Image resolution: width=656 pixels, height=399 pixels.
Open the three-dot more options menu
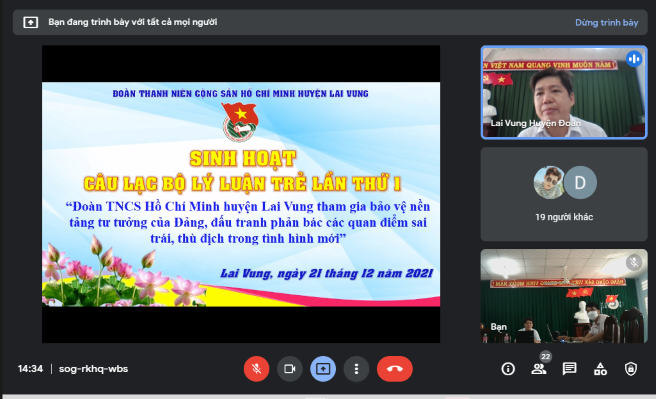[x=356, y=369]
